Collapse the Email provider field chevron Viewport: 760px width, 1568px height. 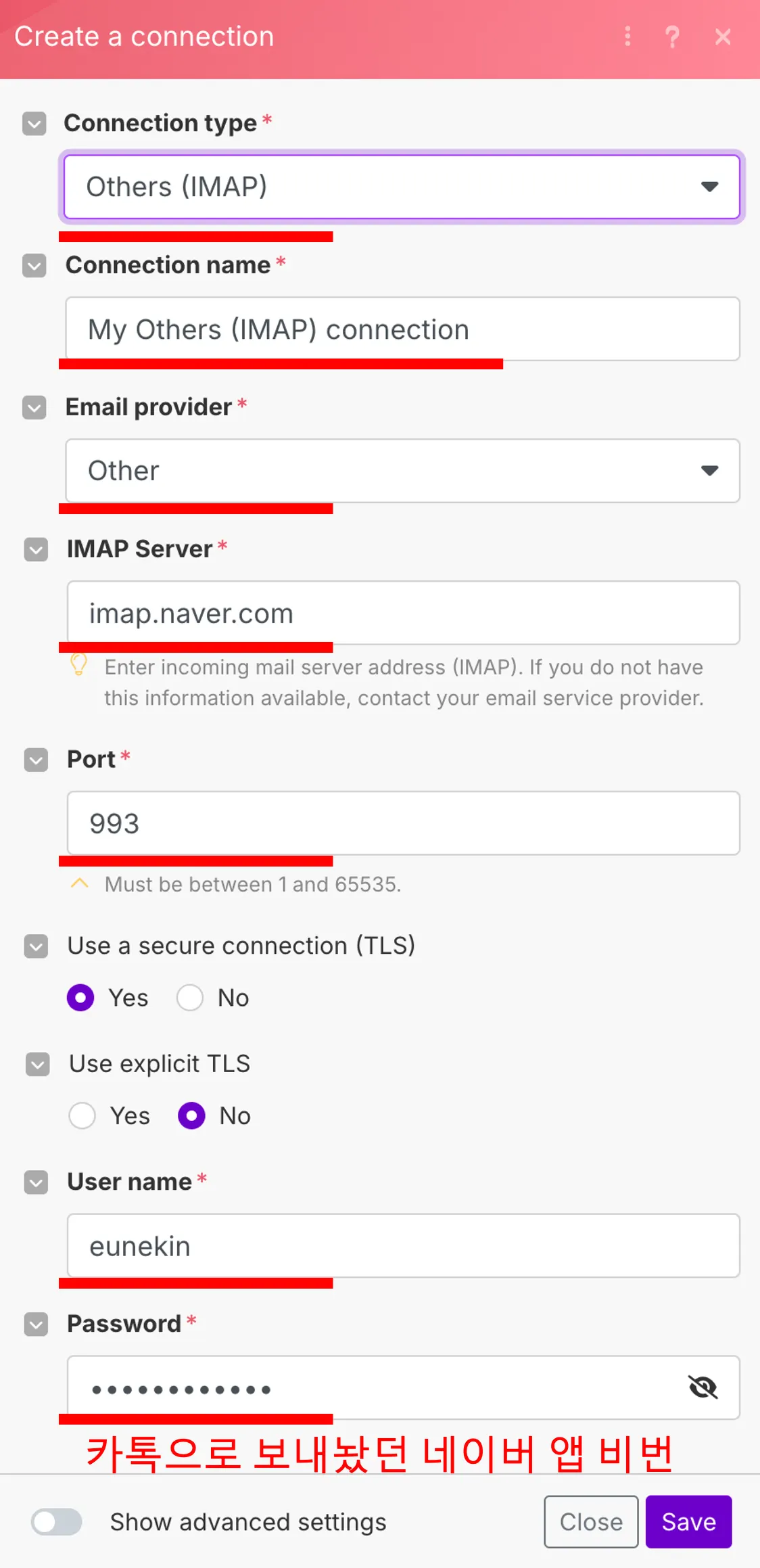pos(34,408)
